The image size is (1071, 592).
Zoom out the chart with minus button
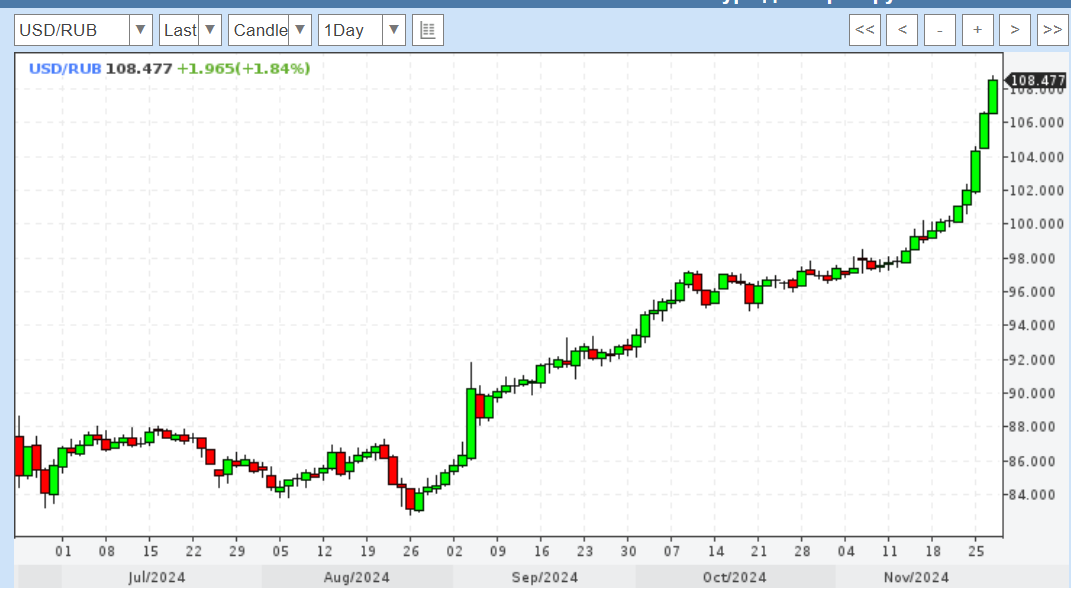940,30
